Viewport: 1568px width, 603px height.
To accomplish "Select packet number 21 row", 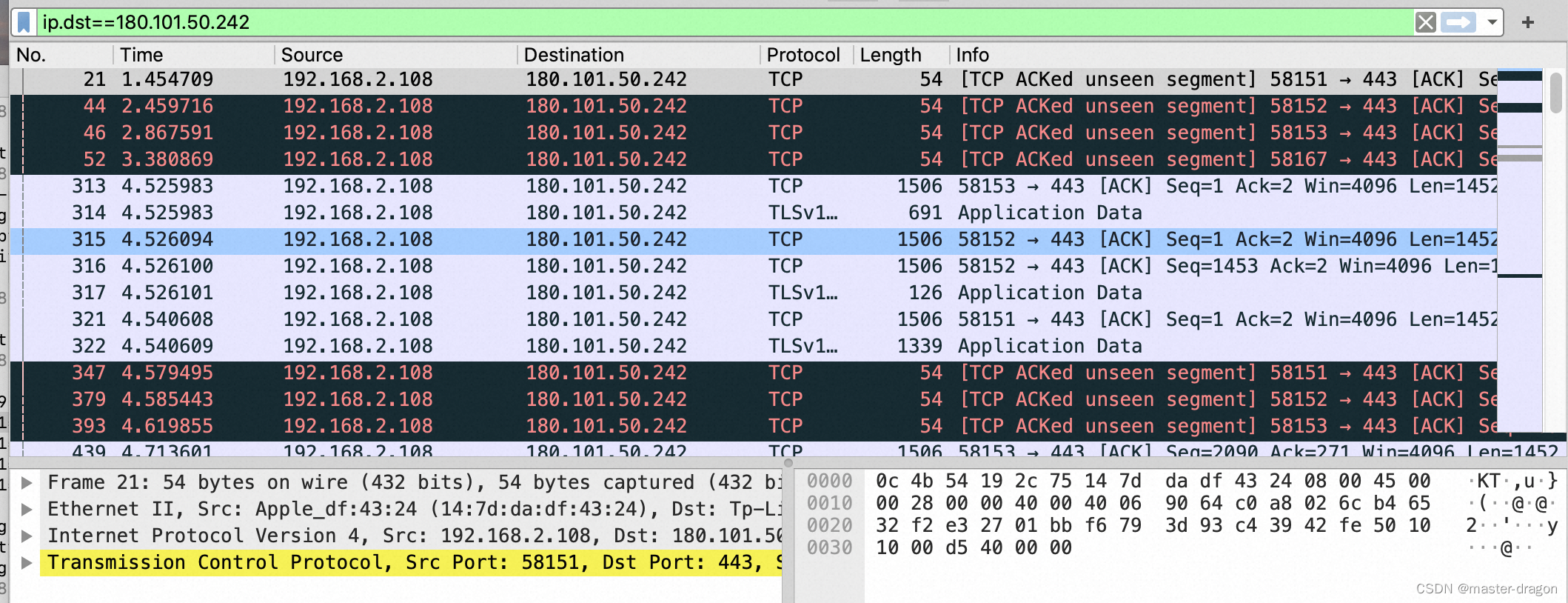I will pos(754,79).
